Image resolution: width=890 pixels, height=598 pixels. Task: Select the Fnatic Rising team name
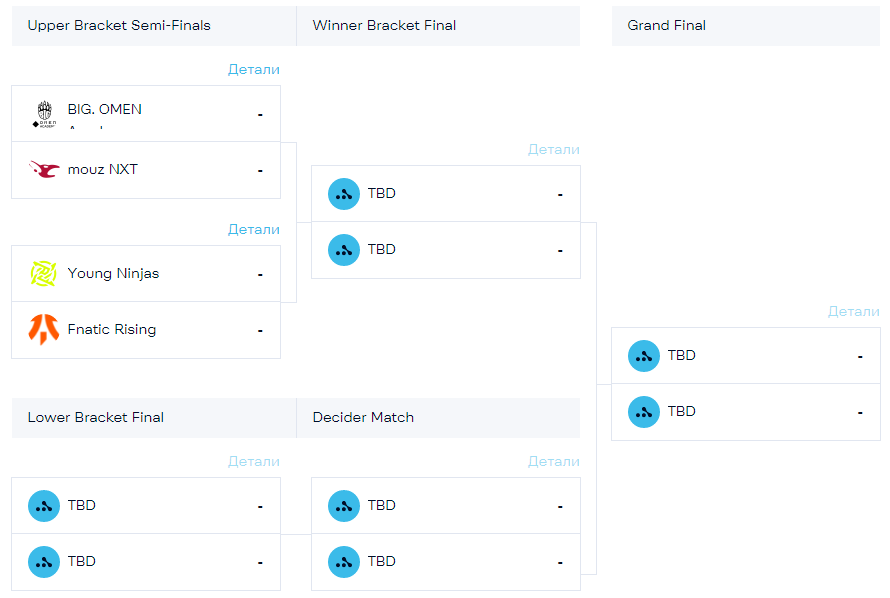point(112,329)
